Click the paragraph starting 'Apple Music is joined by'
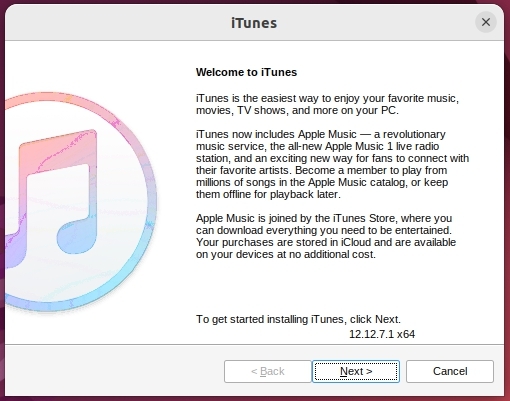The width and height of the screenshot is (510, 401). (x=326, y=236)
